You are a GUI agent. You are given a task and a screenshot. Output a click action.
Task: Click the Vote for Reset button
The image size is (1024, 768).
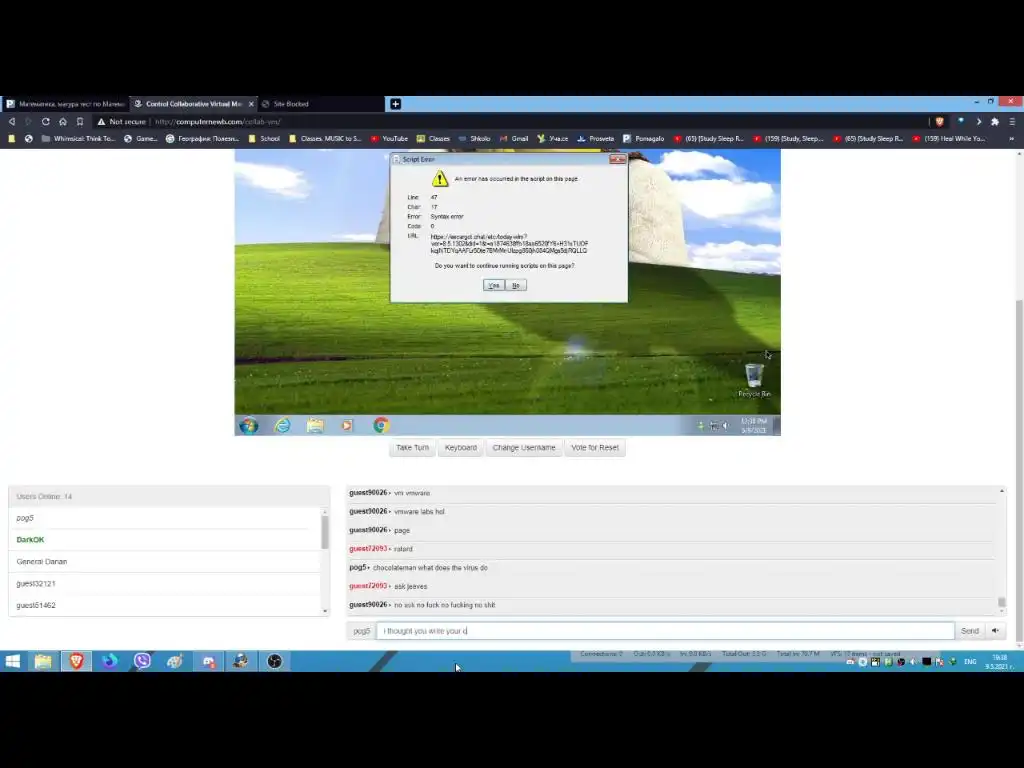(x=594, y=447)
